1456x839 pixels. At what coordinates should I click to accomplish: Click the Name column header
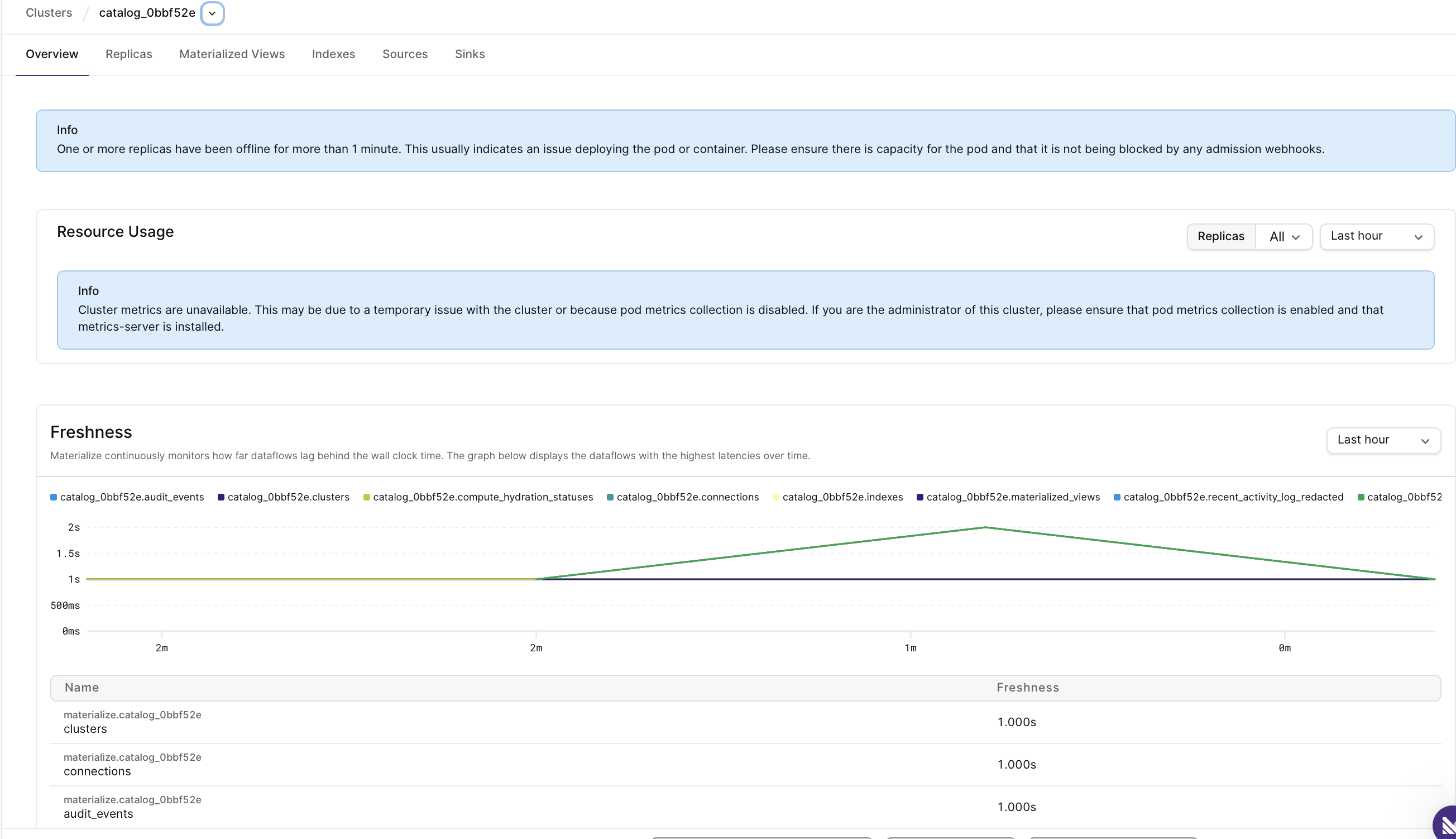[82, 688]
